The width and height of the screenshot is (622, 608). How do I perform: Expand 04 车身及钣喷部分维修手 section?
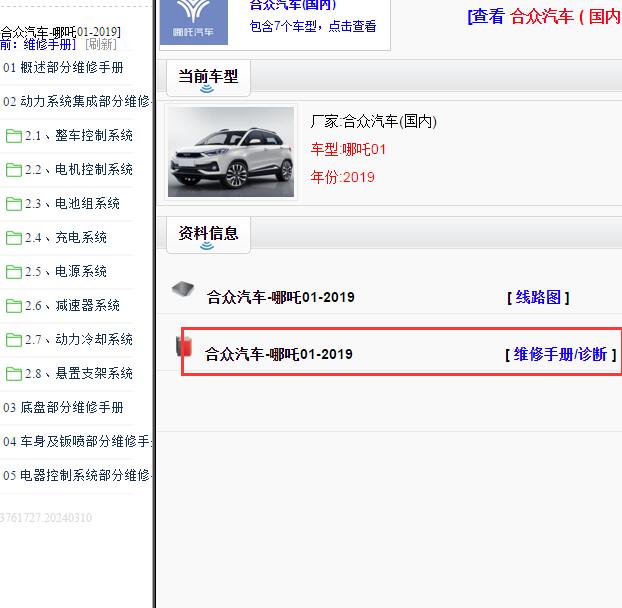(x=77, y=441)
